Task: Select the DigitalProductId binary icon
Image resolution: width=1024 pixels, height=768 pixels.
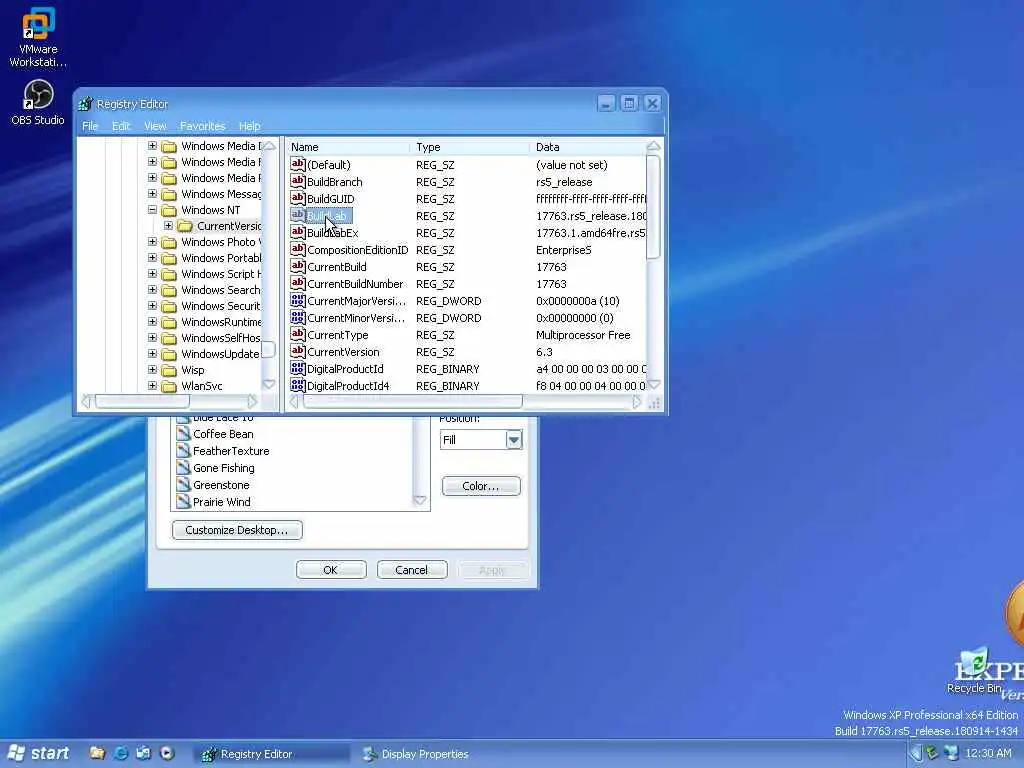Action: (298, 368)
